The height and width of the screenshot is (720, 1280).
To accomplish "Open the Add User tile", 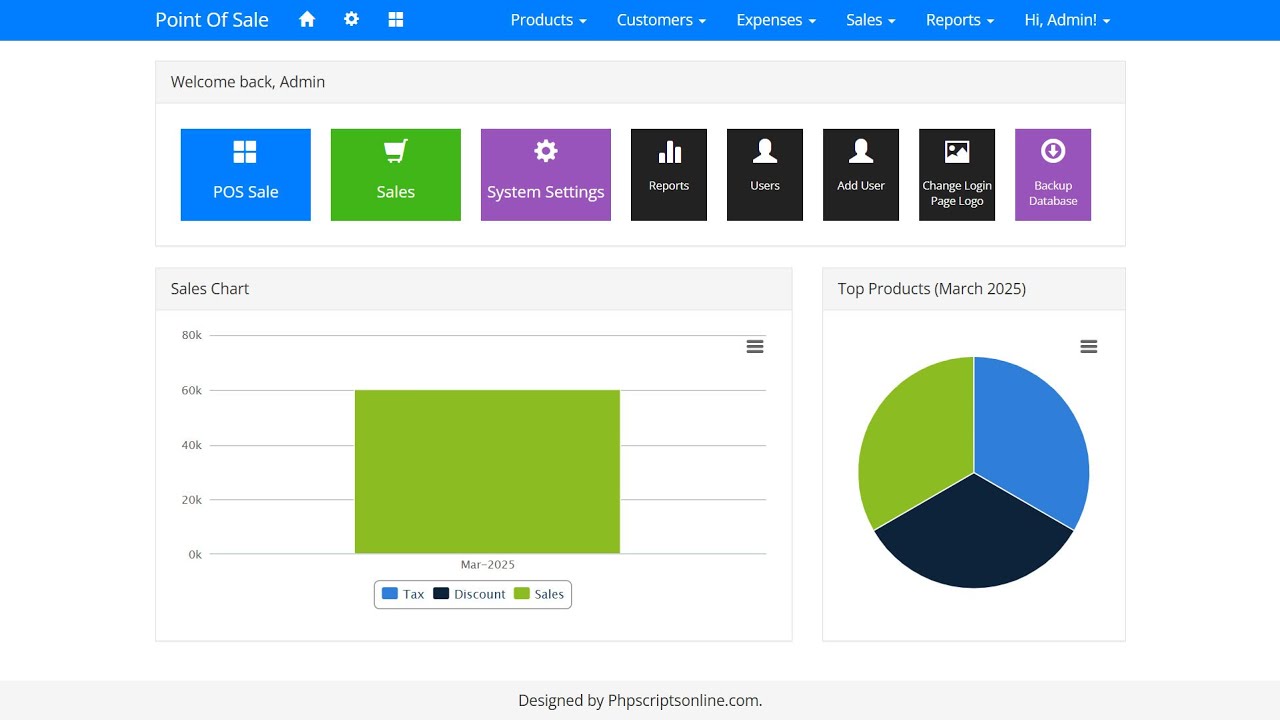I will (861, 175).
